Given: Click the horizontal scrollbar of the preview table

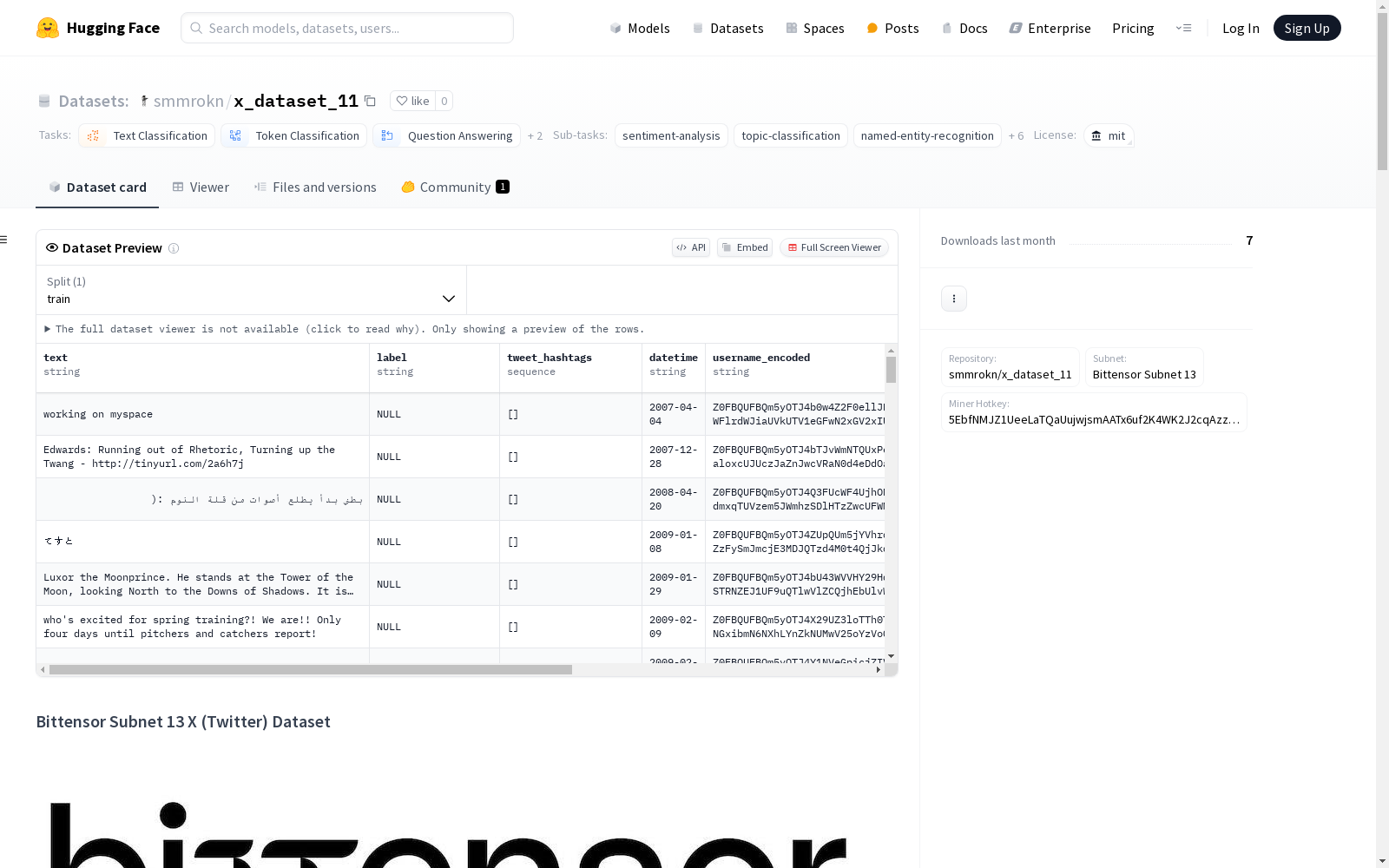Looking at the screenshot, I should click(311, 670).
